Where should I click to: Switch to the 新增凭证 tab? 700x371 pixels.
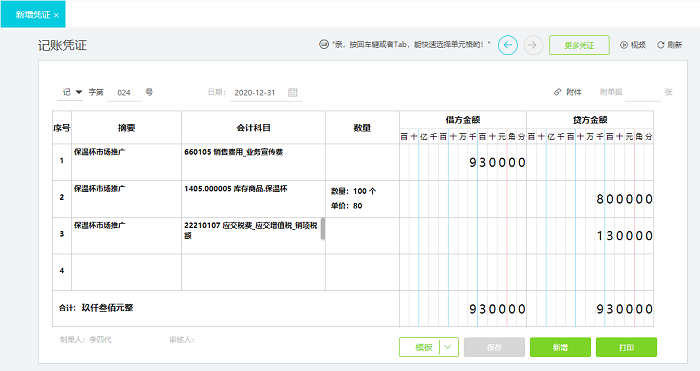[33, 15]
